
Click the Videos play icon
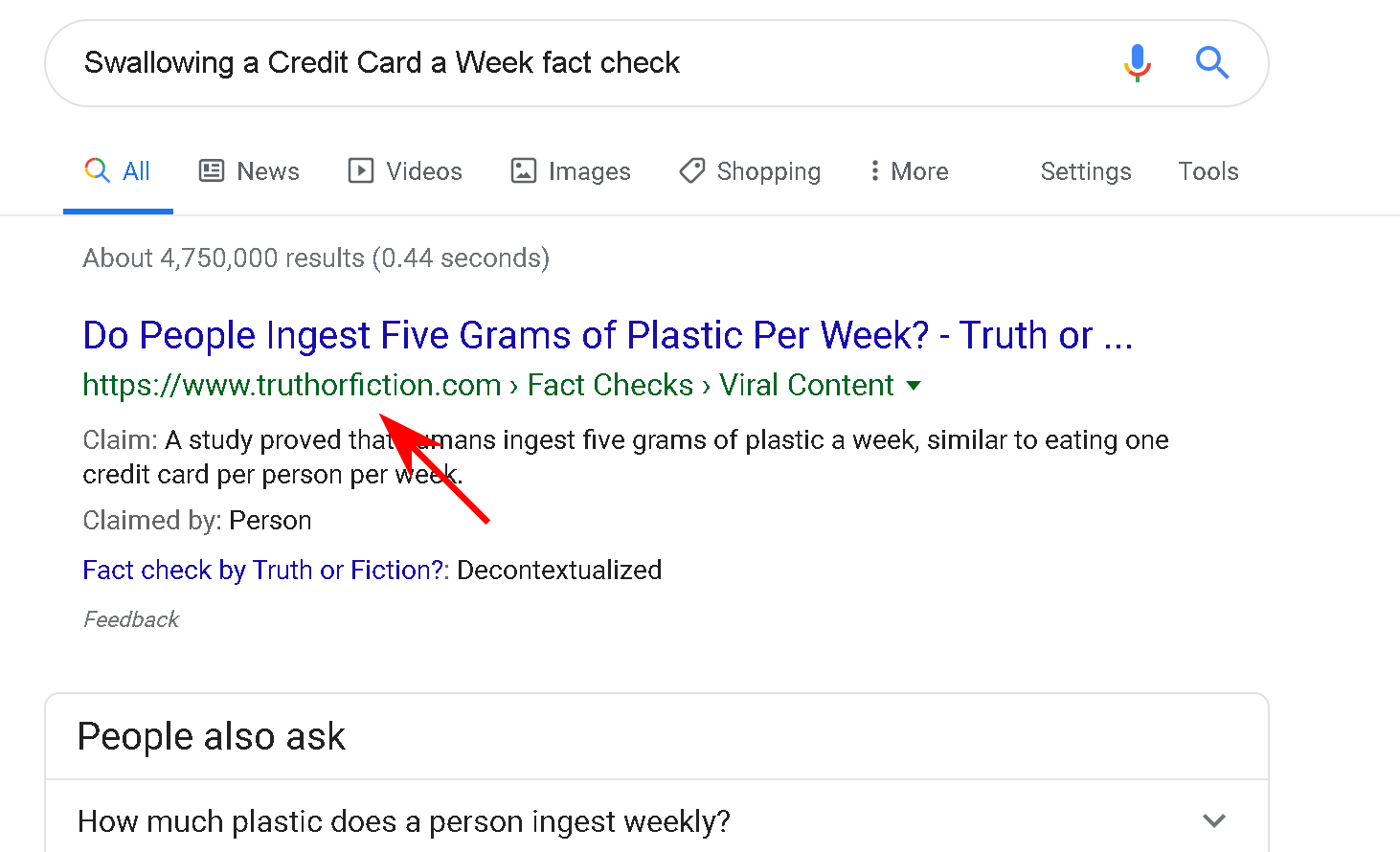[x=360, y=171]
